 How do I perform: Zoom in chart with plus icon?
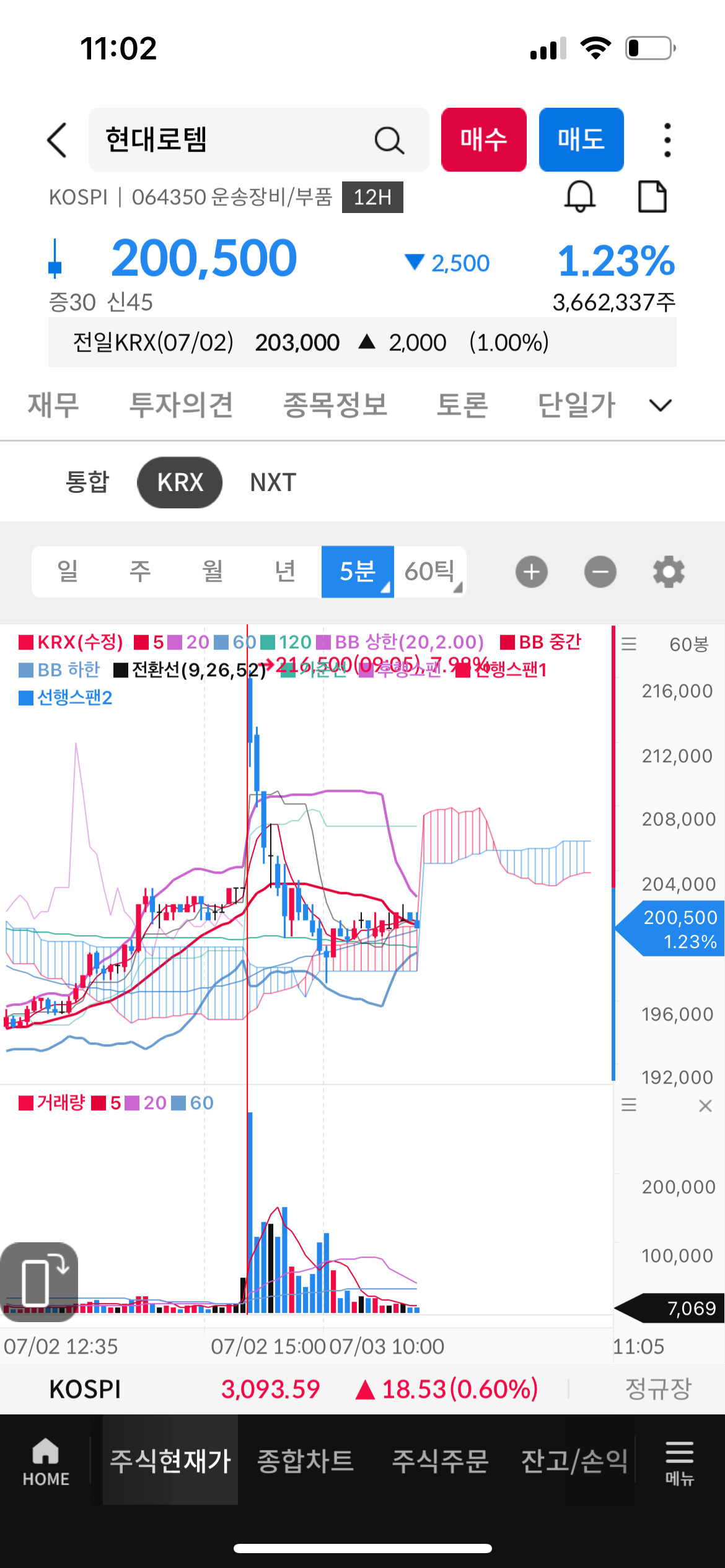(531, 572)
